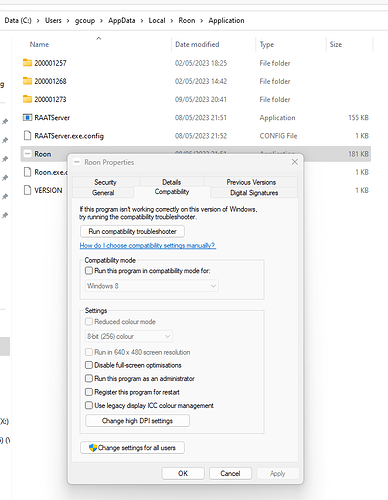This screenshot has width=388, height=500.
Task: Click the Run in 640 x 480 resolution checkbox
Action: [x=89, y=352]
